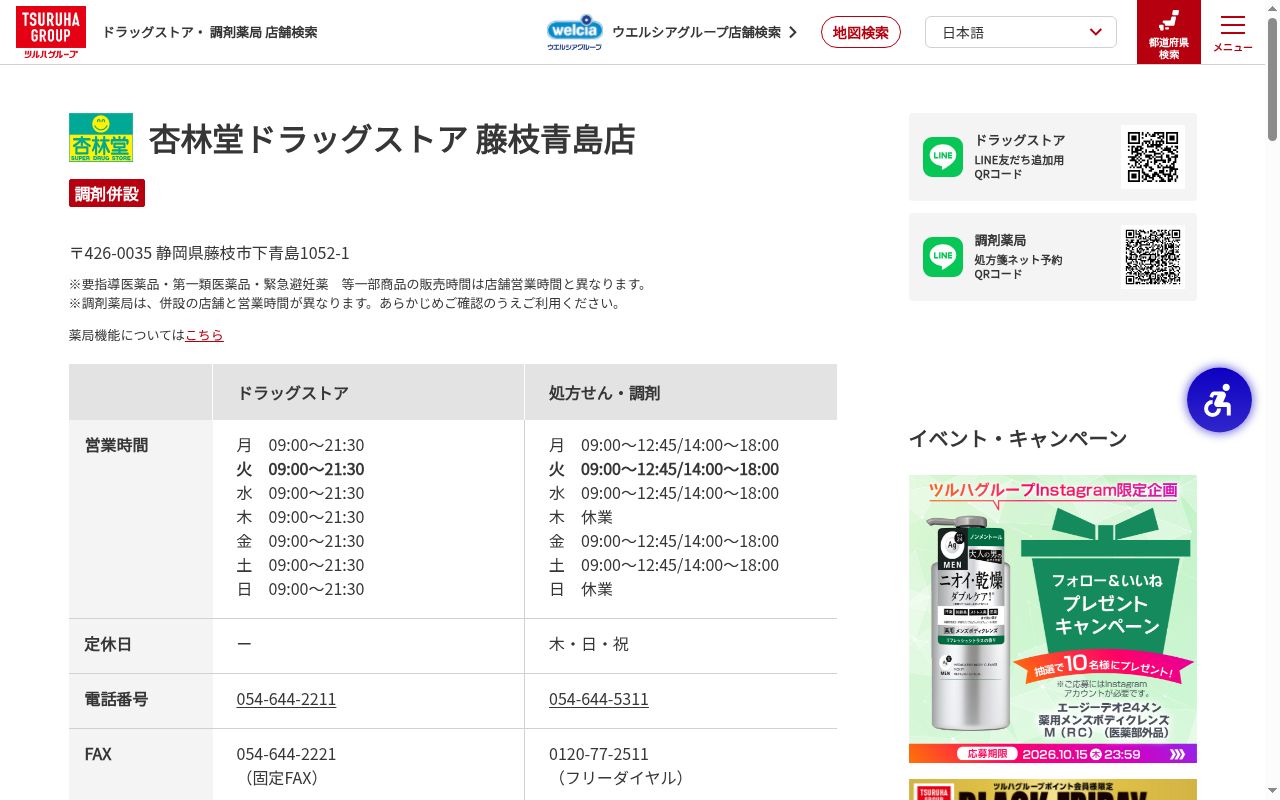Click ドラッグストア・調剤薬局 店舗検索 header text
Screen dimensions: 1280x800
click(x=210, y=32)
